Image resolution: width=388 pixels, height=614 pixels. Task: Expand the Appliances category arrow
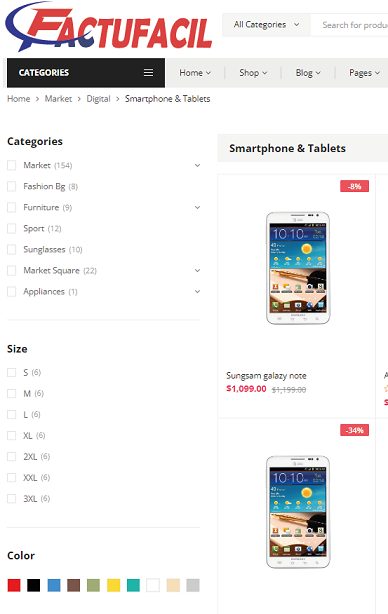click(197, 292)
